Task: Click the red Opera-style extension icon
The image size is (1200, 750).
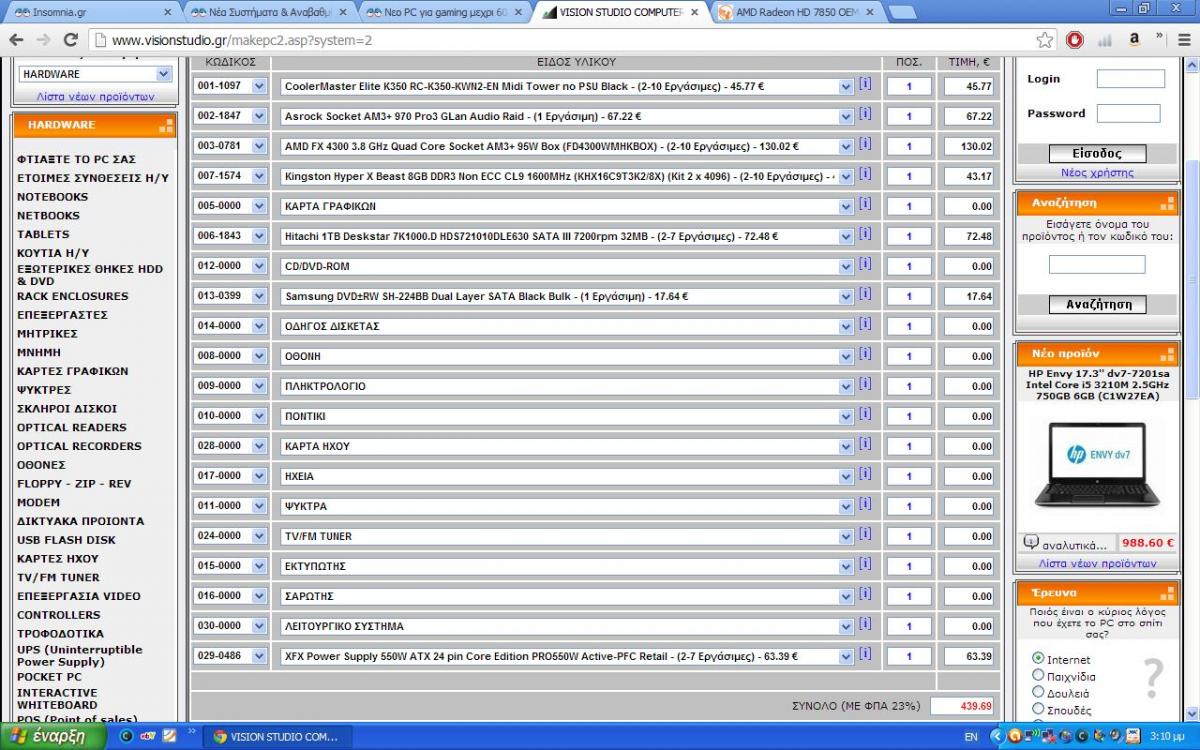Action: pos(1075,40)
